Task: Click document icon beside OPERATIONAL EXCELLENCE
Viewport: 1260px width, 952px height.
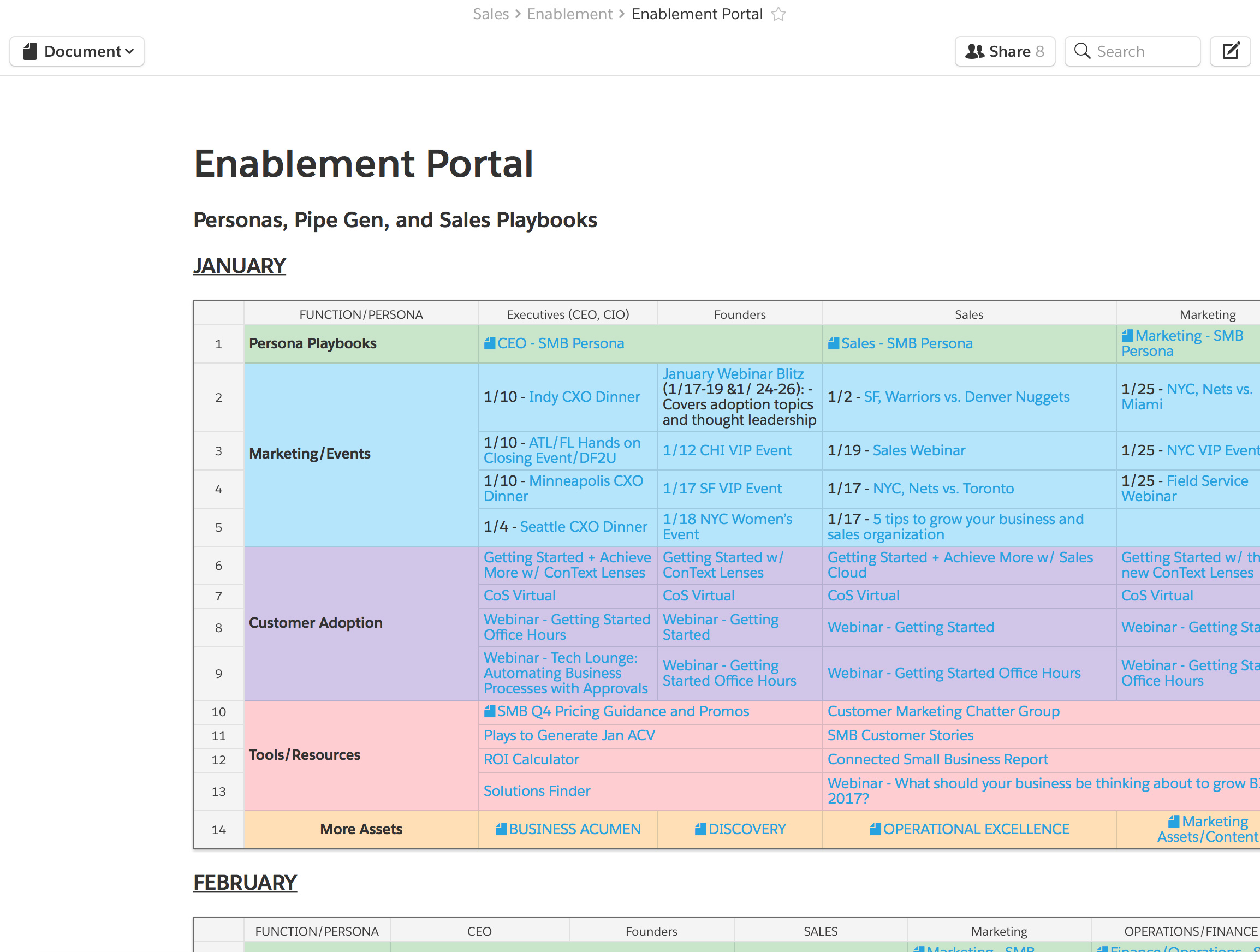Action: (x=875, y=830)
